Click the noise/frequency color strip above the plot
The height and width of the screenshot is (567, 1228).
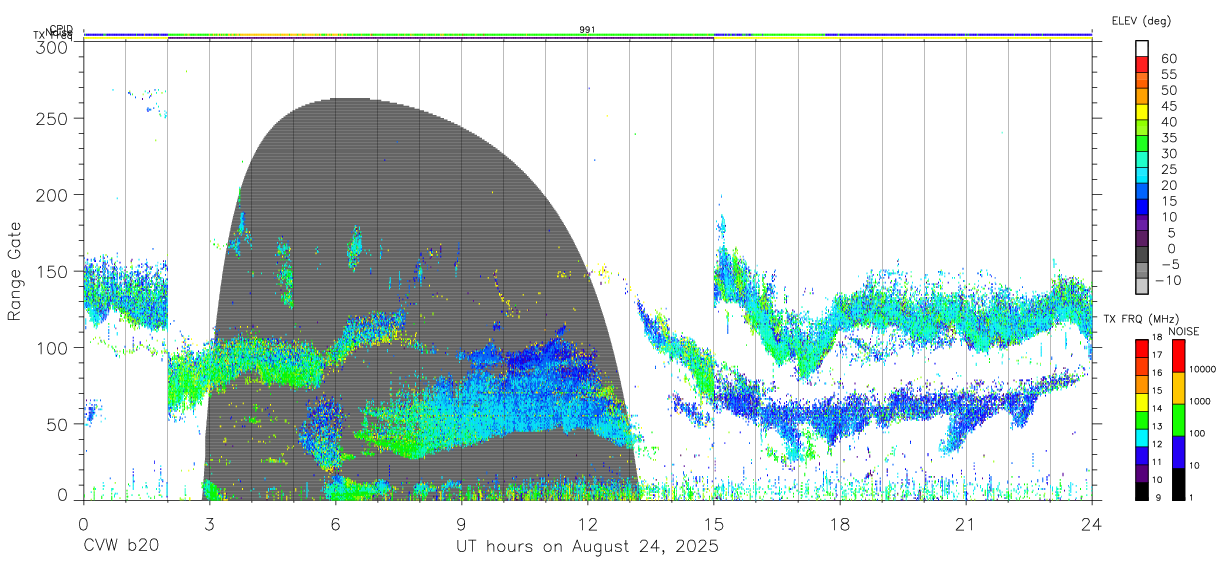(587, 35)
